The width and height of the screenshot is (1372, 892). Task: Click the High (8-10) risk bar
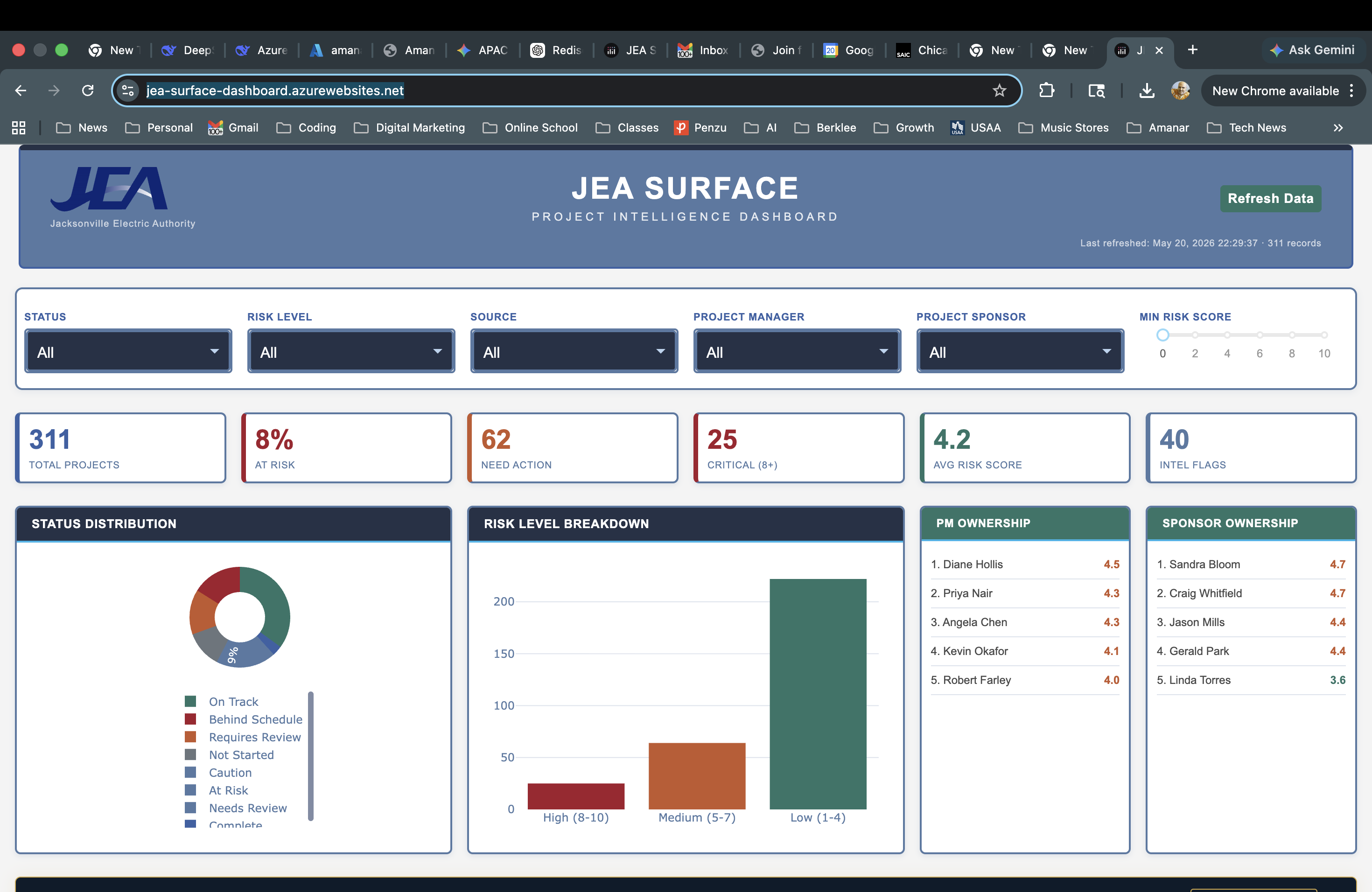[x=576, y=796]
